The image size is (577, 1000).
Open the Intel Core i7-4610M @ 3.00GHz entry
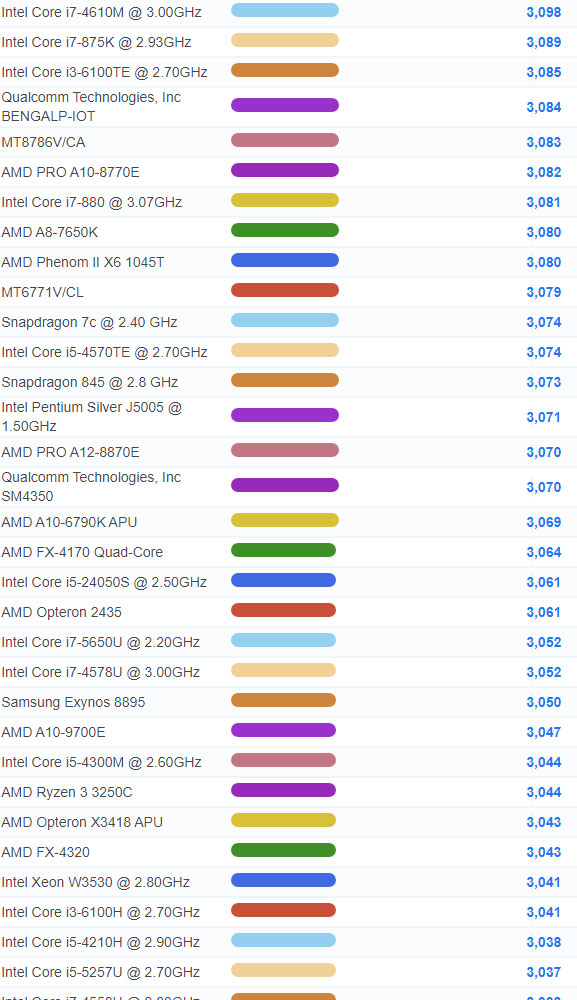[101, 12]
